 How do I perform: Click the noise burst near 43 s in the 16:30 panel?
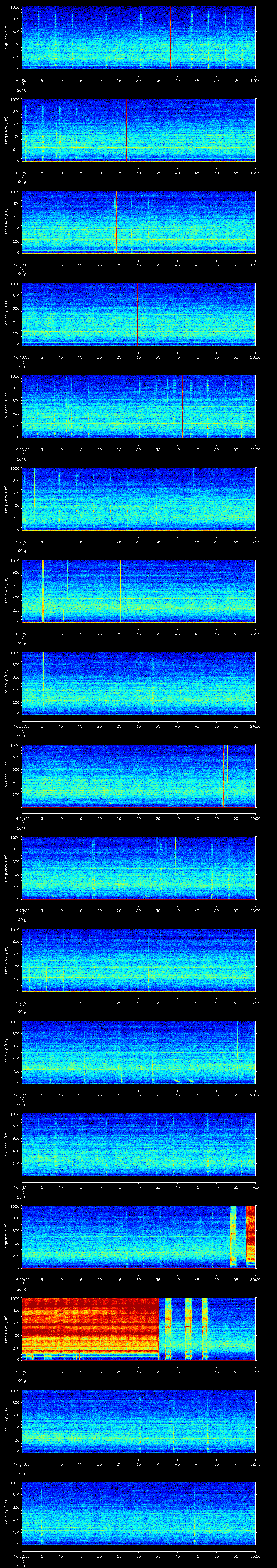coord(188,1329)
